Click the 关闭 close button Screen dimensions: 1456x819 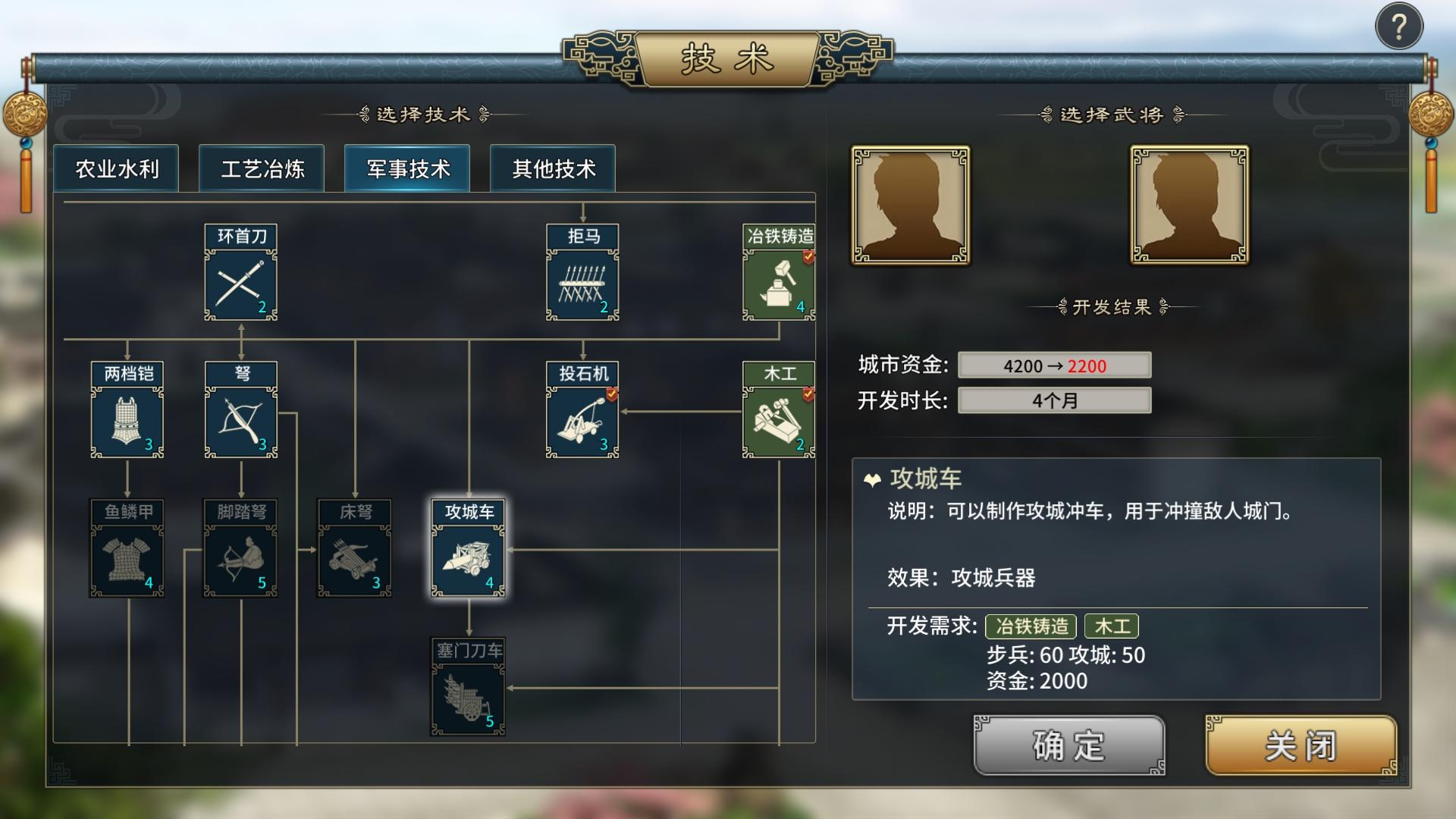click(x=1301, y=745)
